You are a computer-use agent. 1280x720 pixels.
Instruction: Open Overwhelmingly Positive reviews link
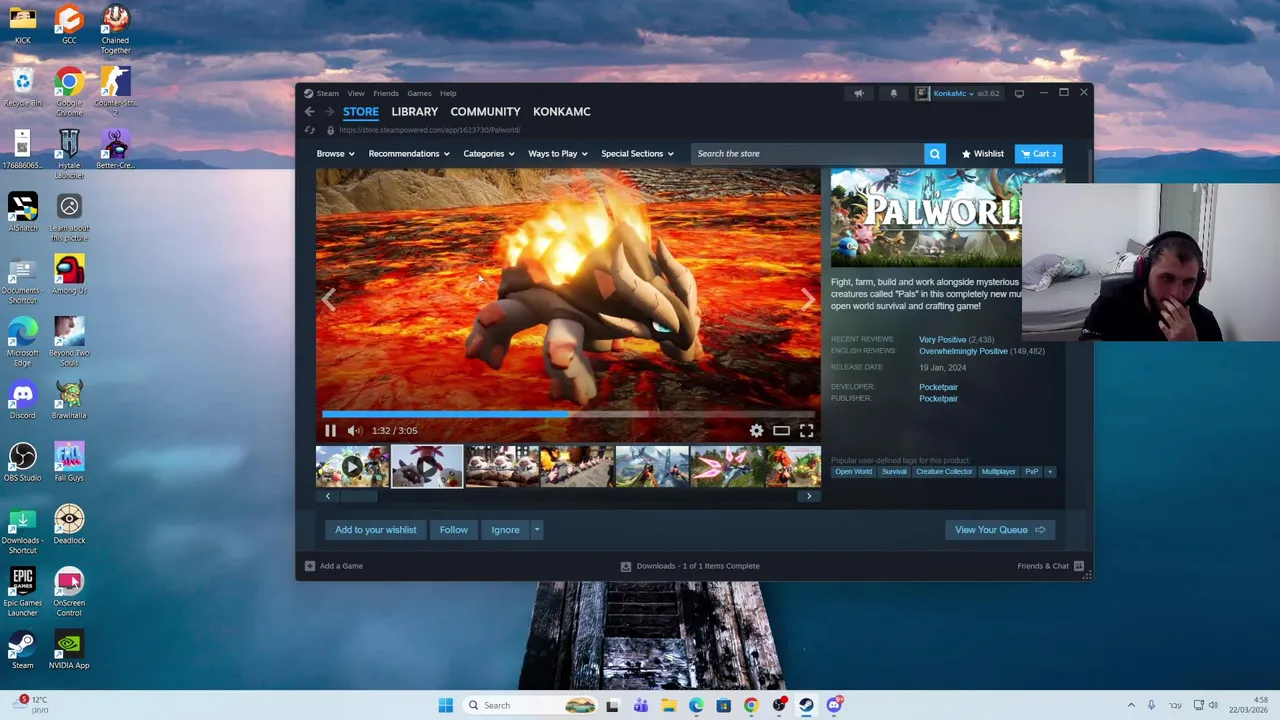pyautogui.click(x=963, y=352)
